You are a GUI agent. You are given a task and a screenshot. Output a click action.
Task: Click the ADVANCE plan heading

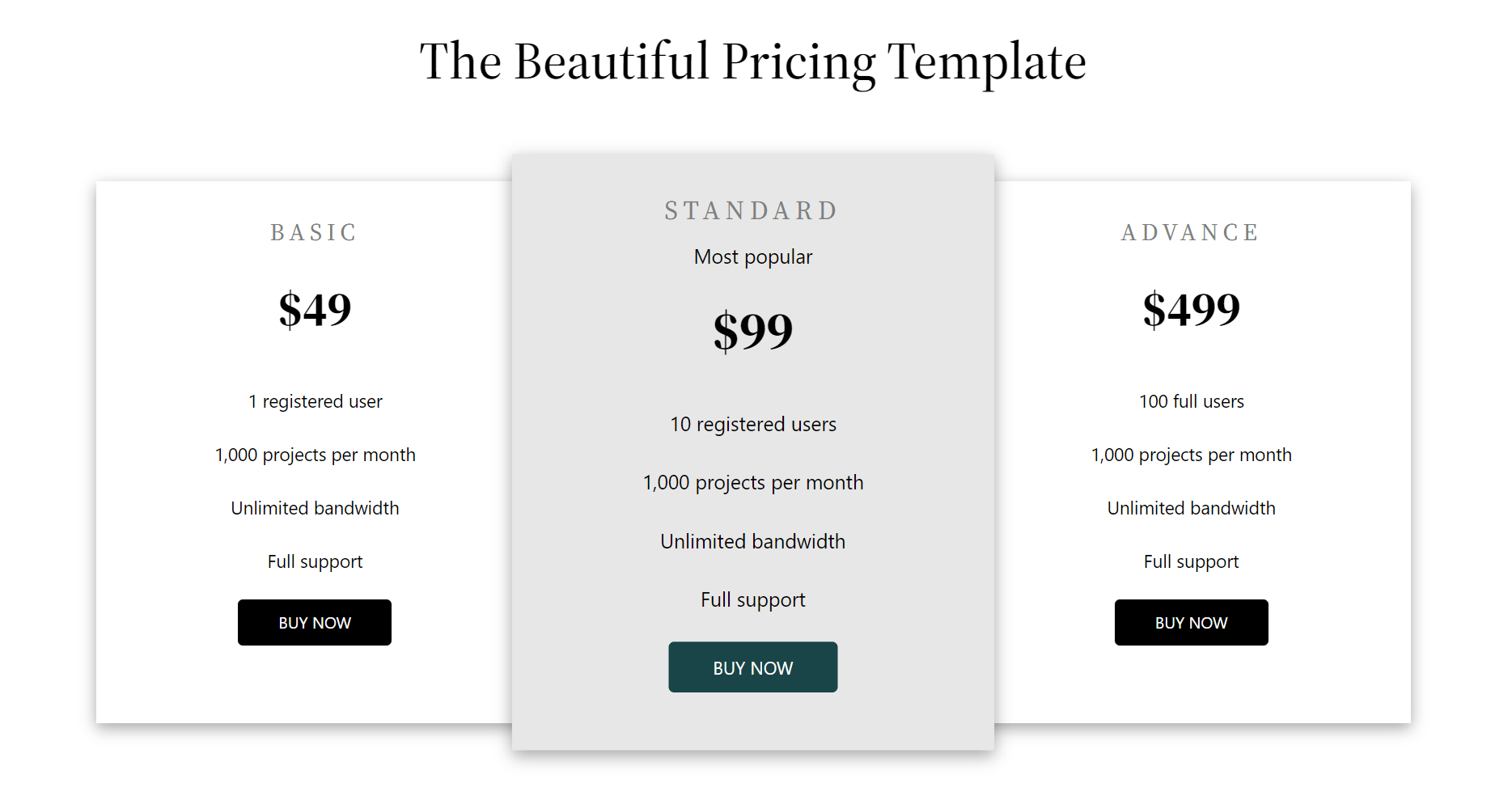click(x=1190, y=233)
